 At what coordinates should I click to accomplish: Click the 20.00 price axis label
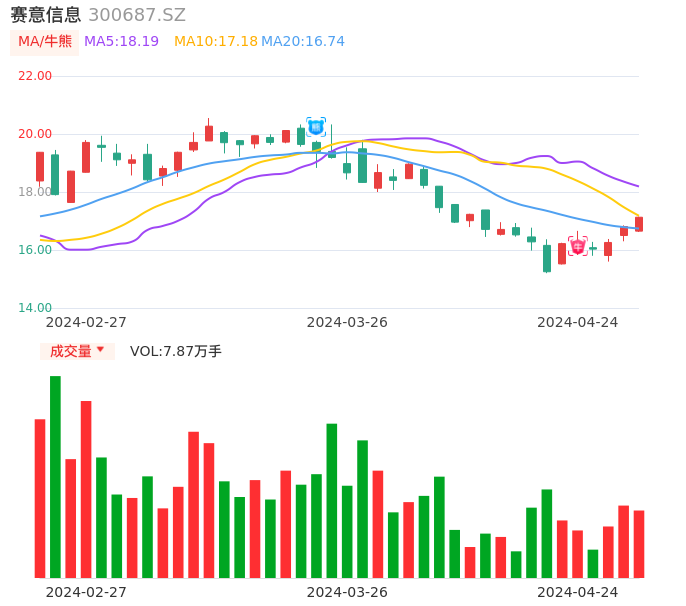[35, 134]
